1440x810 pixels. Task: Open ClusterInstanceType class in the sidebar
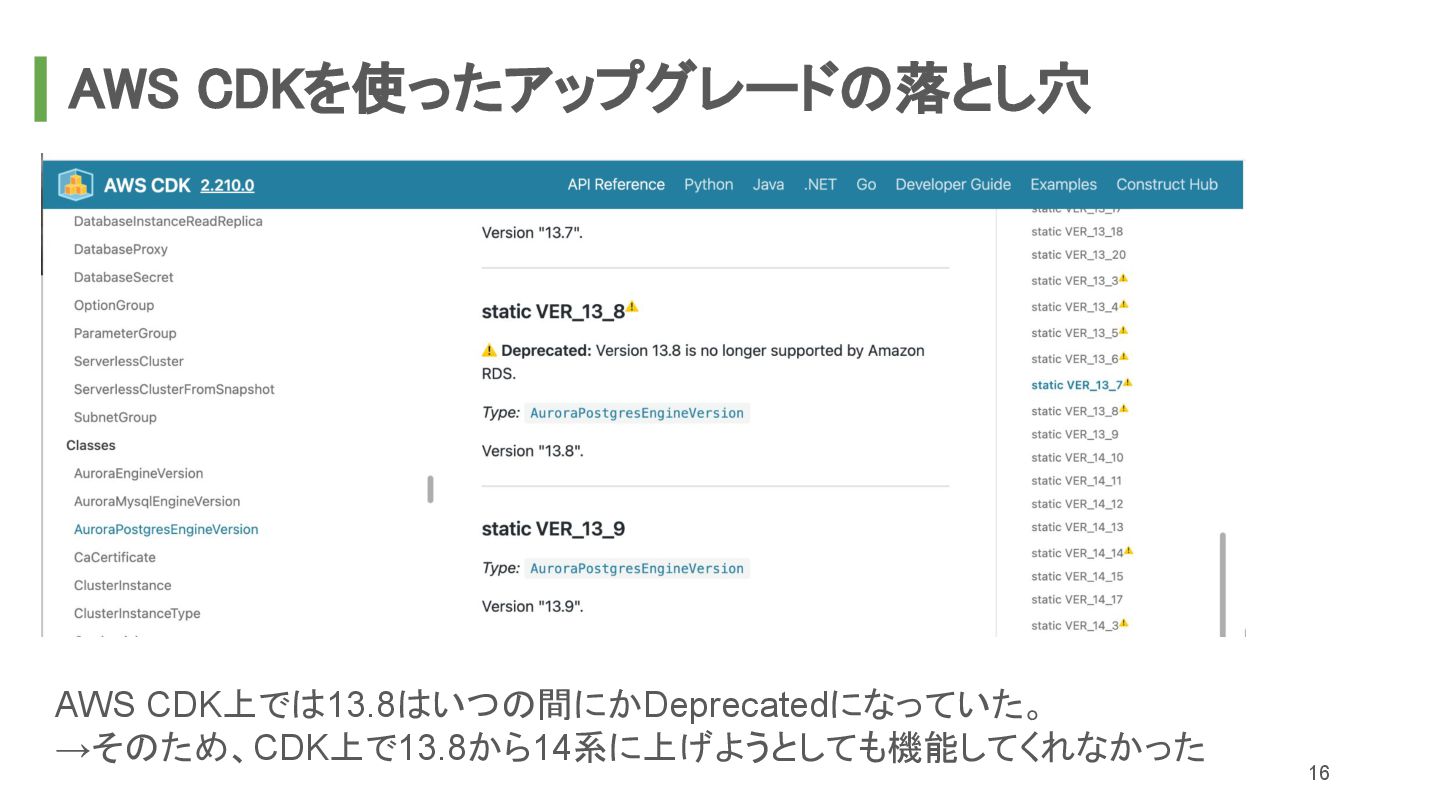click(x=137, y=613)
